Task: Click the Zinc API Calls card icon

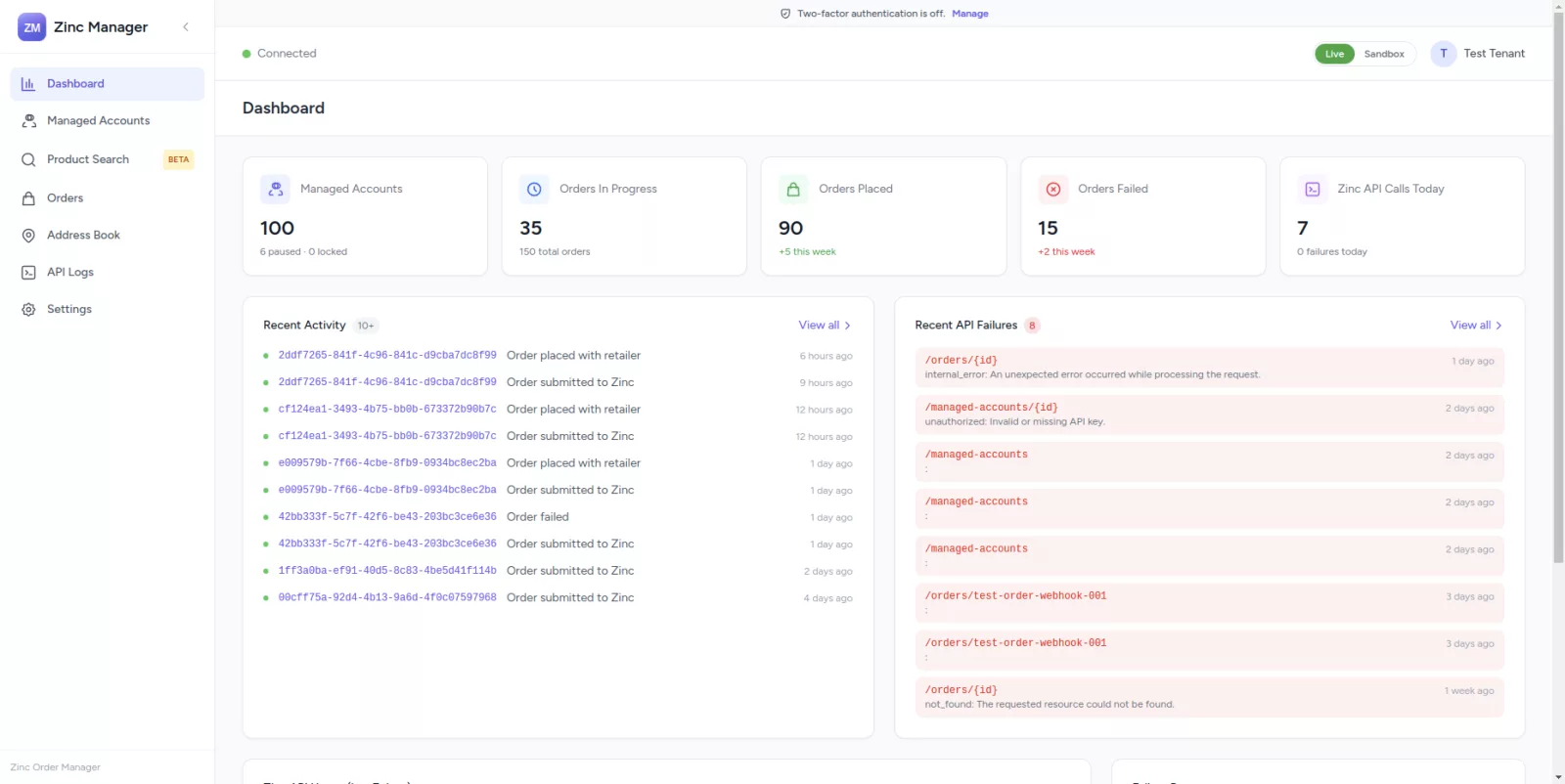Action: (1313, 190)
